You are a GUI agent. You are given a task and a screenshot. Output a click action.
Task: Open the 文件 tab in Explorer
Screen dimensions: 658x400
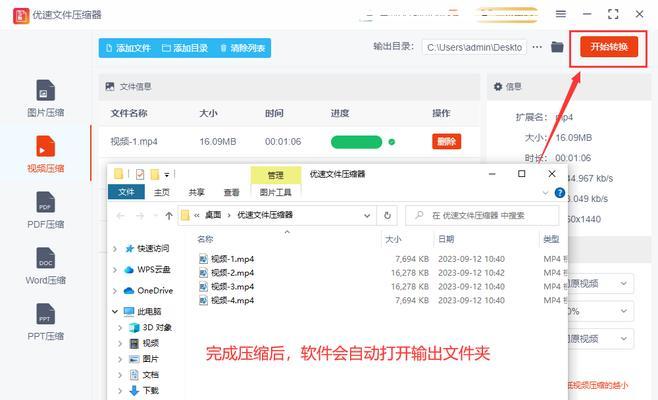click(x=126, y=192)
